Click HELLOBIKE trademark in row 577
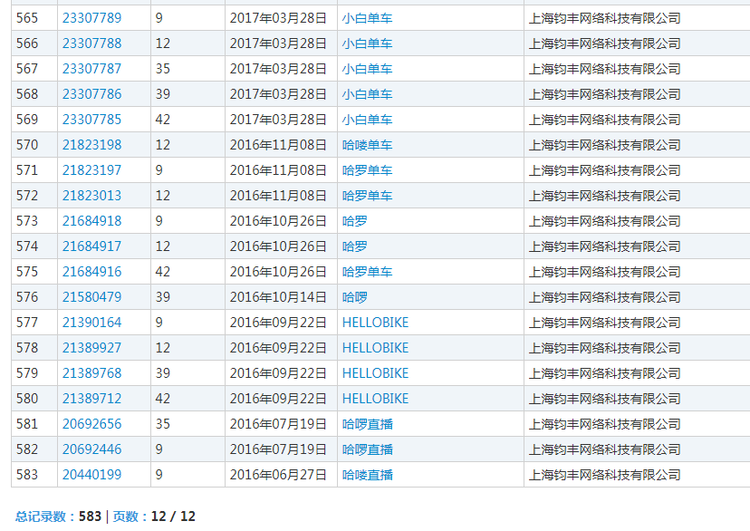 [375, 322]
